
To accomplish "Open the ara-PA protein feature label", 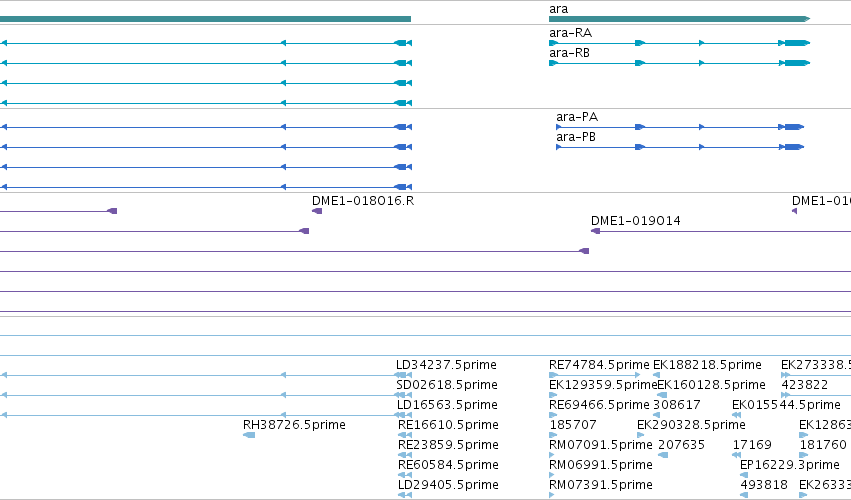I will (577, 117).
